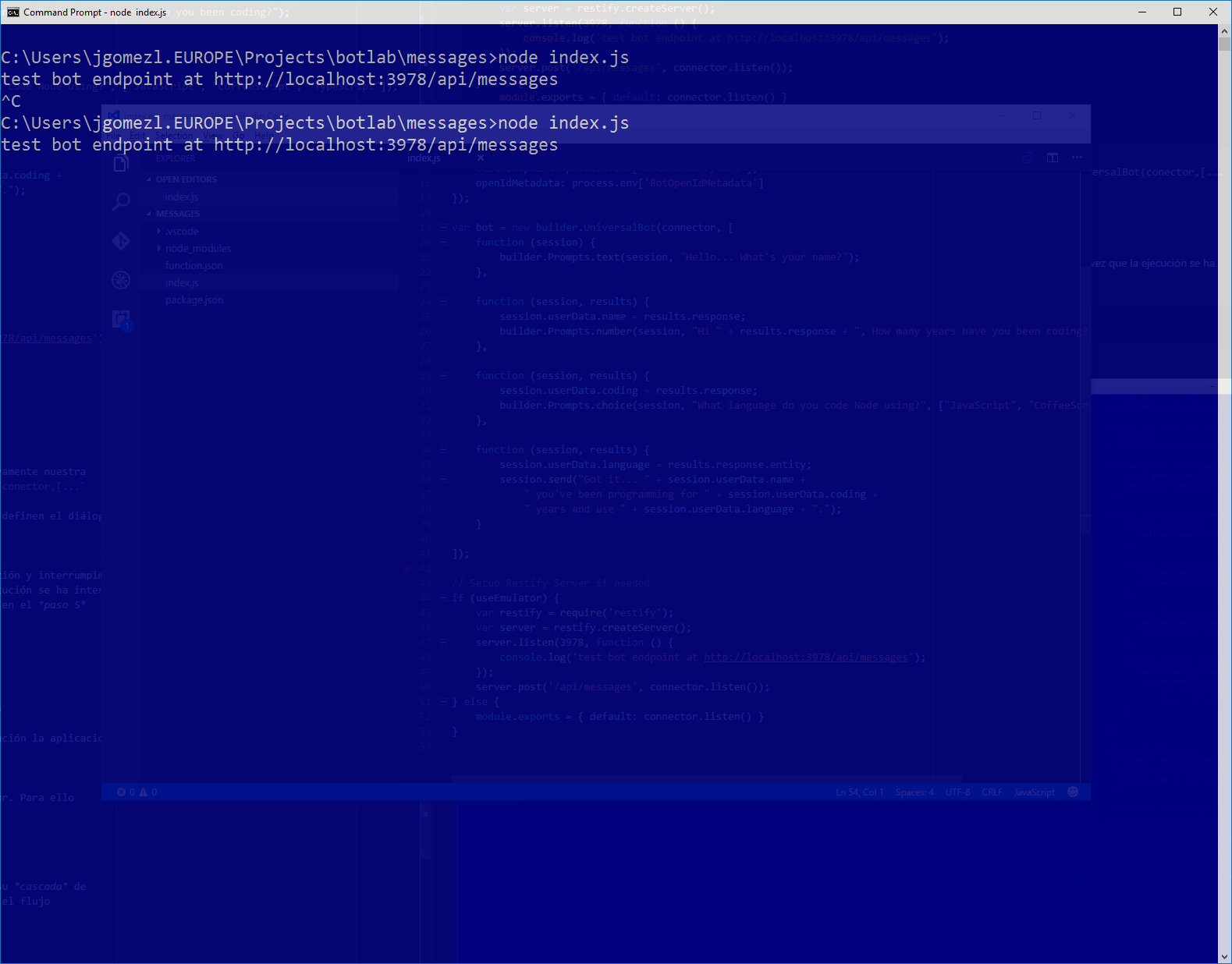Click 'module.exports' line 52 in VS Code editor

pyautogui.click(x=620, y=717)
